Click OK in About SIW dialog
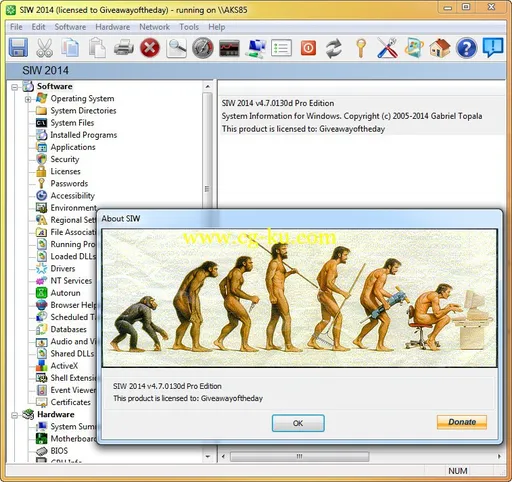 (x=298, y=423)
